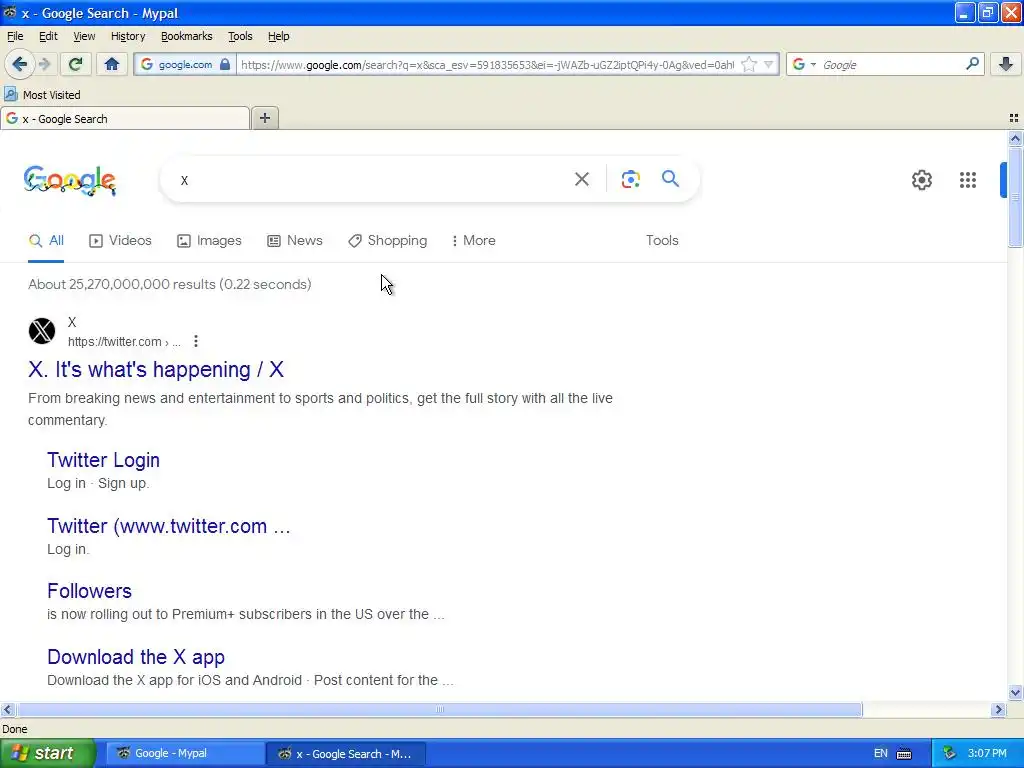Viewport: 1024px width, 768px height.
Task: Clear the Google search query
Action: [x=582, y=179]
